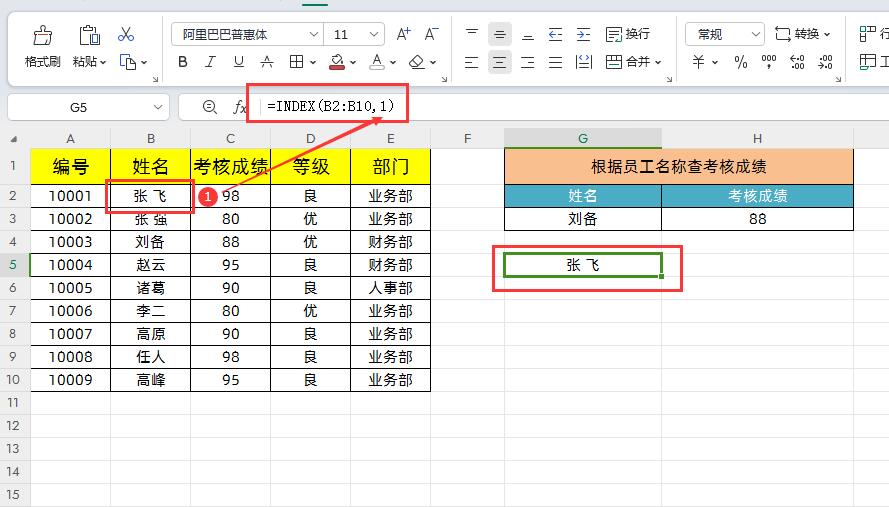This screenshot has width=889, height=507.
Task: Expand the Clear eraser dropdown arrow
Action: [x=433, y=62]
